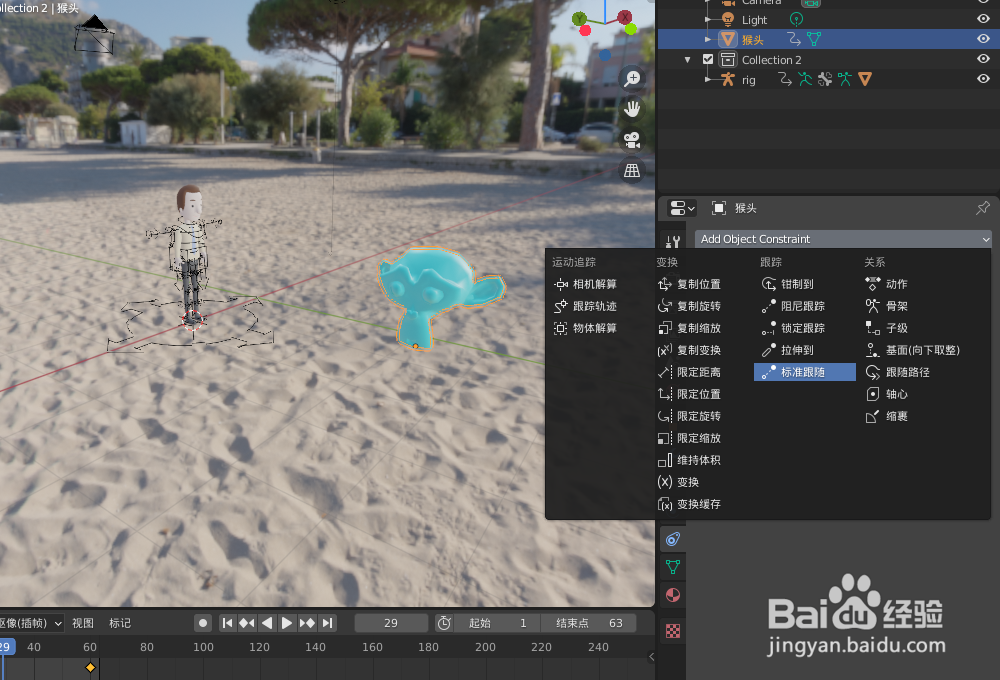Image resolution: width=1000 pixels, height=680 pixels.
Task: Jump to previous keyframe
Action: [247, 623]
